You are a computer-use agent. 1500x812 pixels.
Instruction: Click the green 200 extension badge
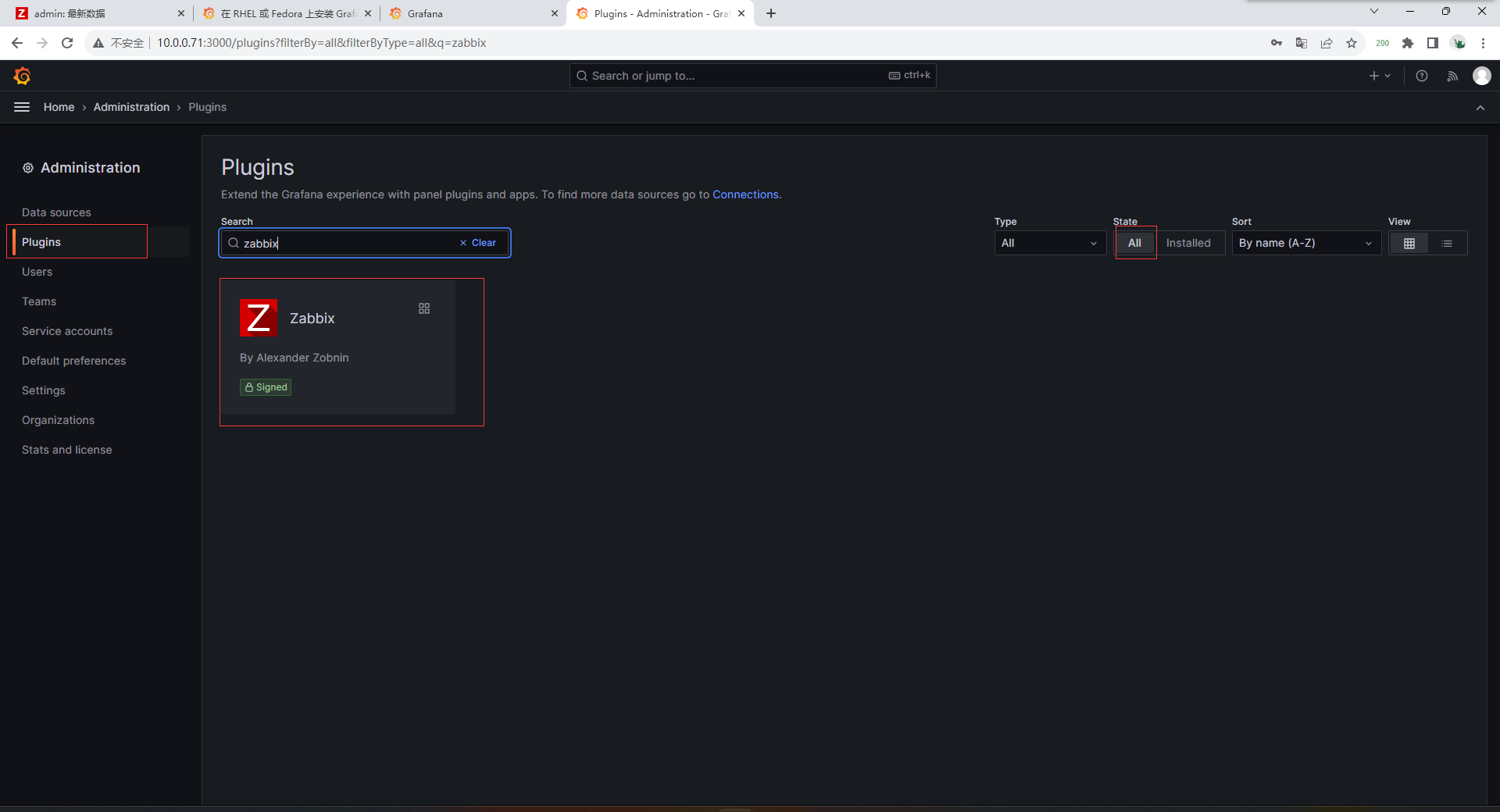[x=1383, y=43]
